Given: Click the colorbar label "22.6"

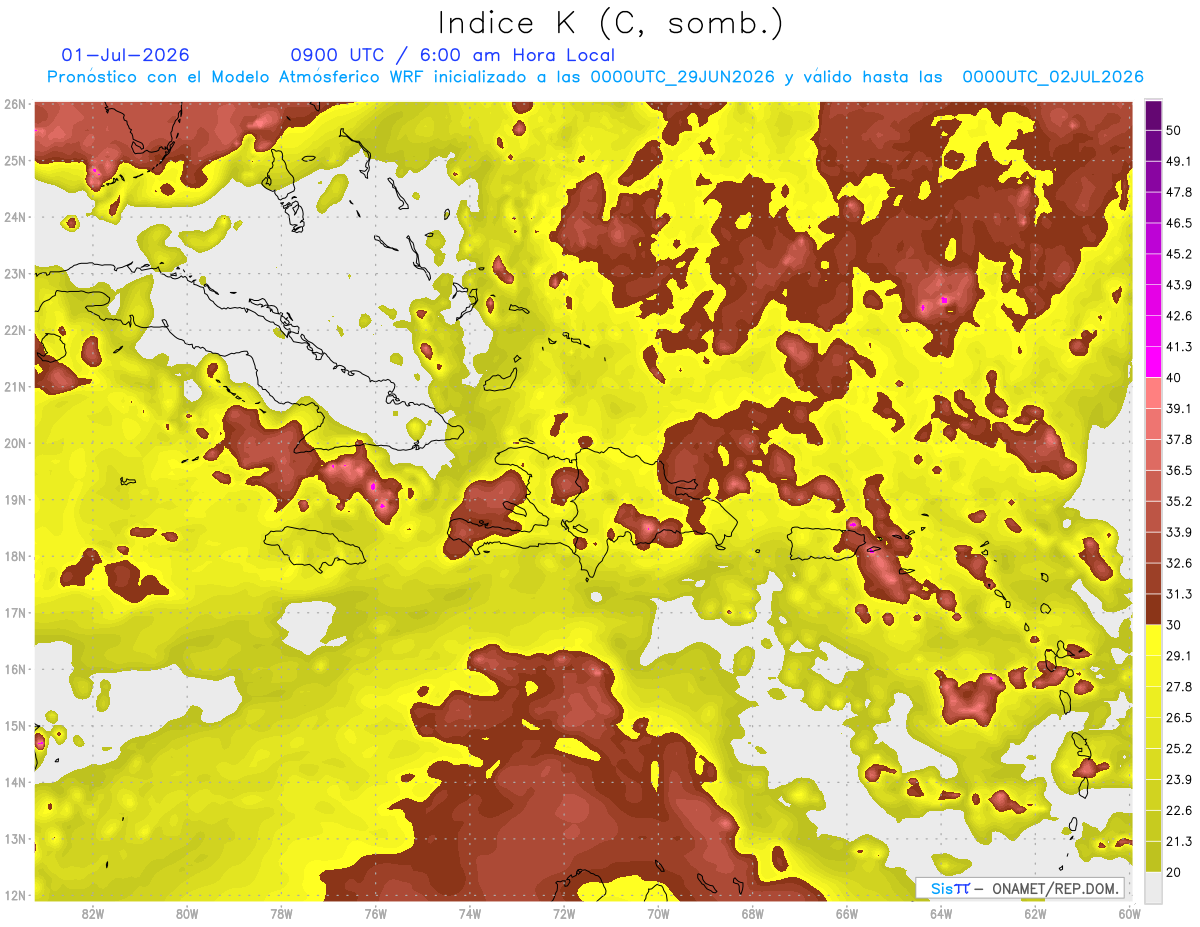Looking at the screenshot, I should [x=1177, y=810].
